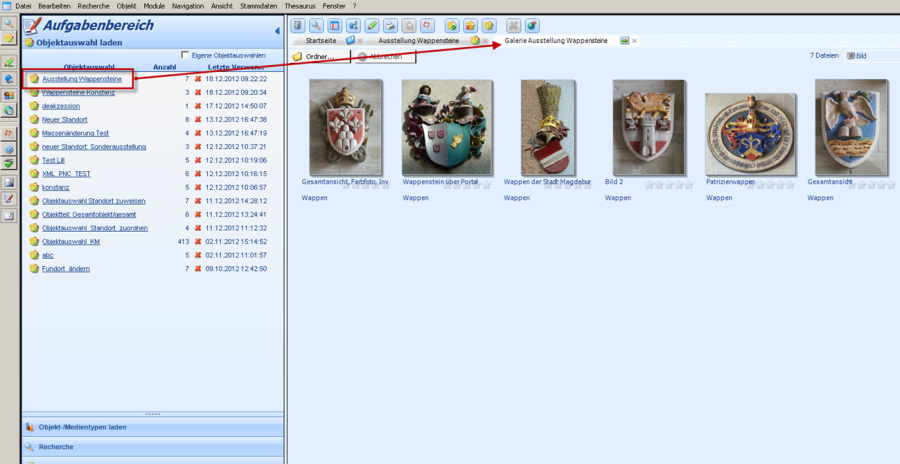
Task: Select the Patrizierwappen thumbnail image
Action: coord(750,134)
